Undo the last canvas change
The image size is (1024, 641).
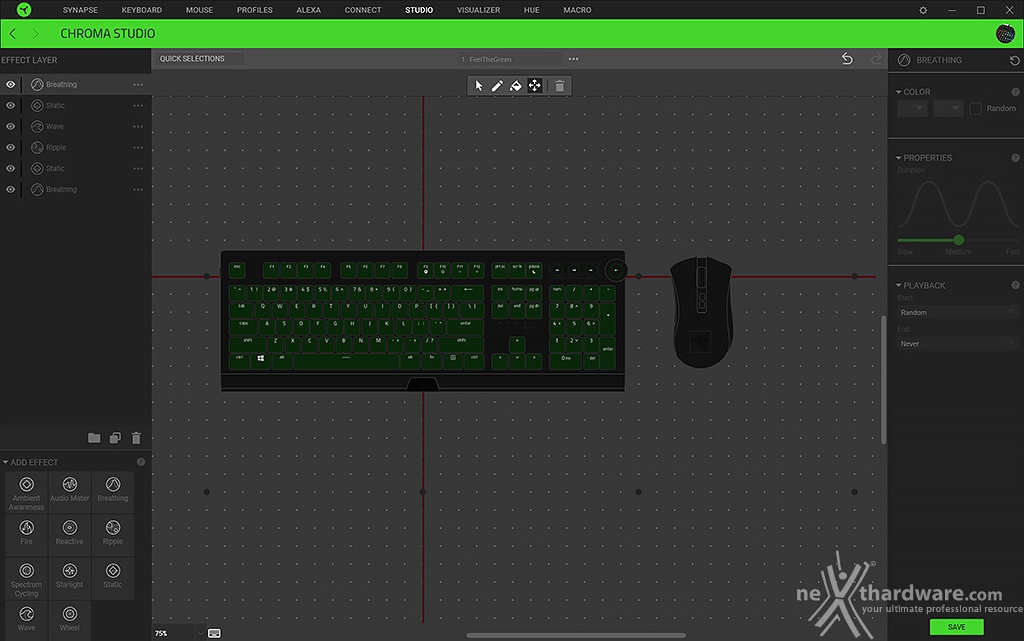847,59
